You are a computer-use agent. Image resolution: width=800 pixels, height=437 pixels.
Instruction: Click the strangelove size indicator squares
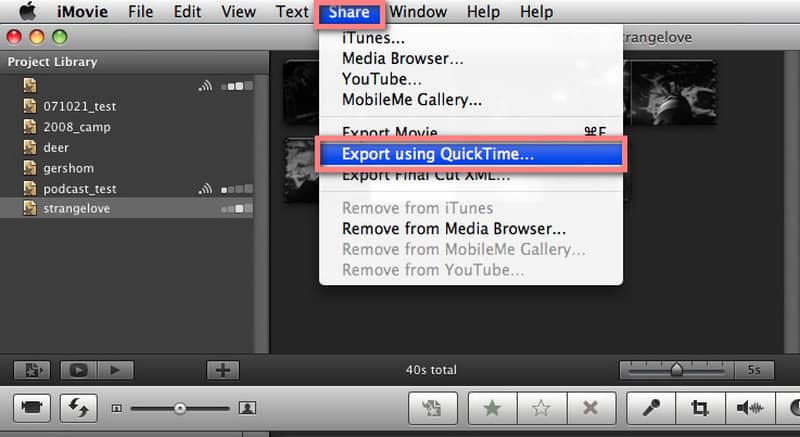(x=237, y=209)
